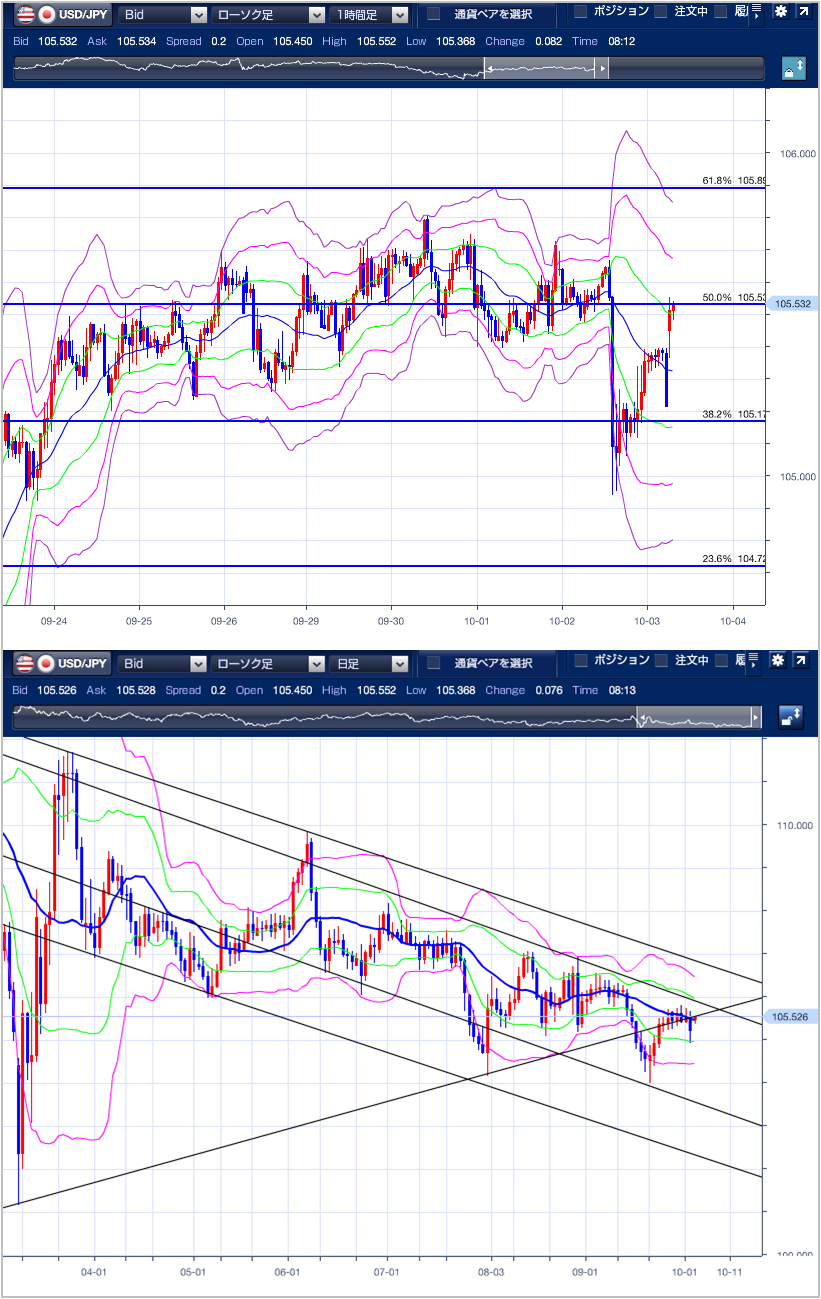
Task: Click the bottom chart's overview scroll right arrow
Action: pos(756,717)
